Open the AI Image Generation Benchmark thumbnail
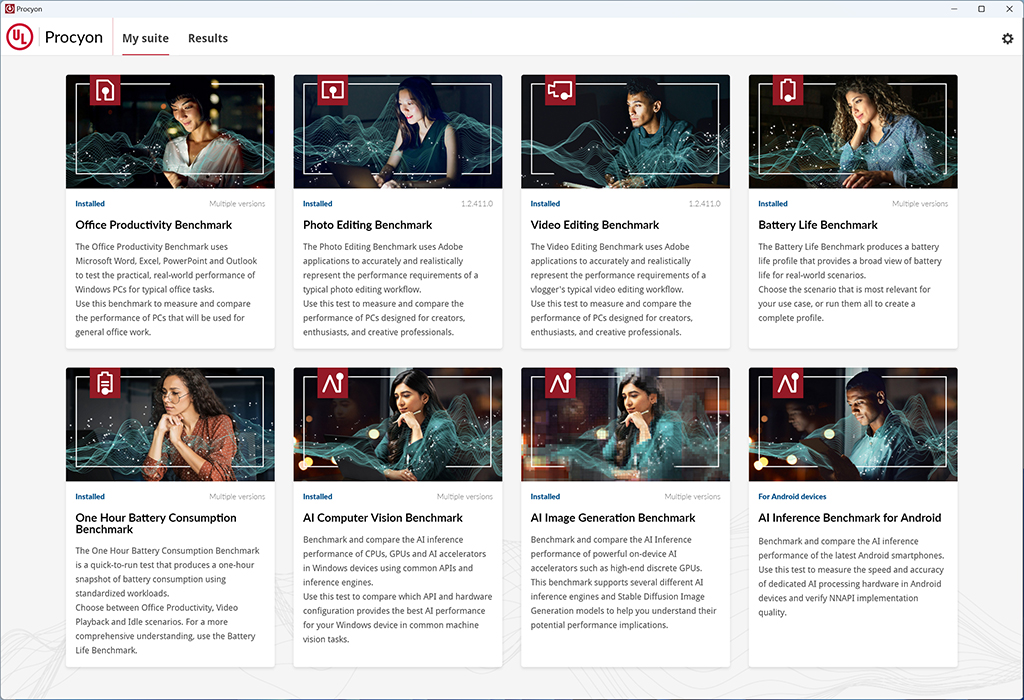 pyautogui.click(x=625, y=424)
